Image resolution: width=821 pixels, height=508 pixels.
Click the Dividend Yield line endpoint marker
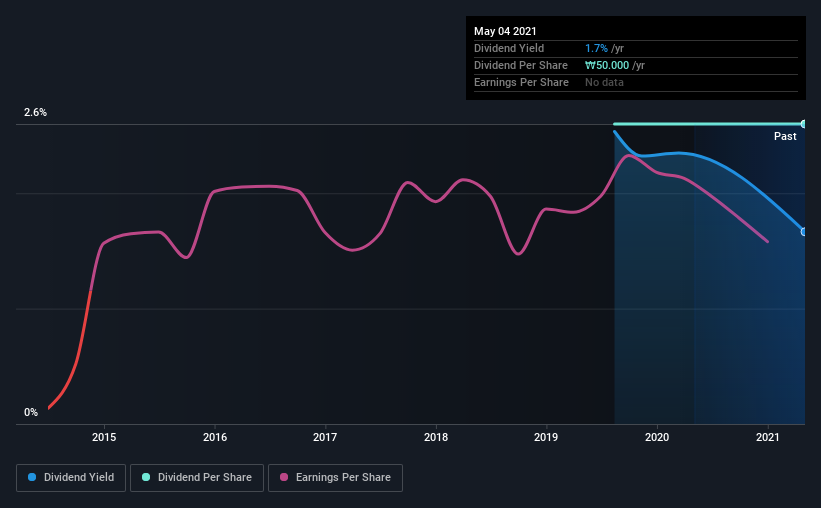click(x=803, y=231)
